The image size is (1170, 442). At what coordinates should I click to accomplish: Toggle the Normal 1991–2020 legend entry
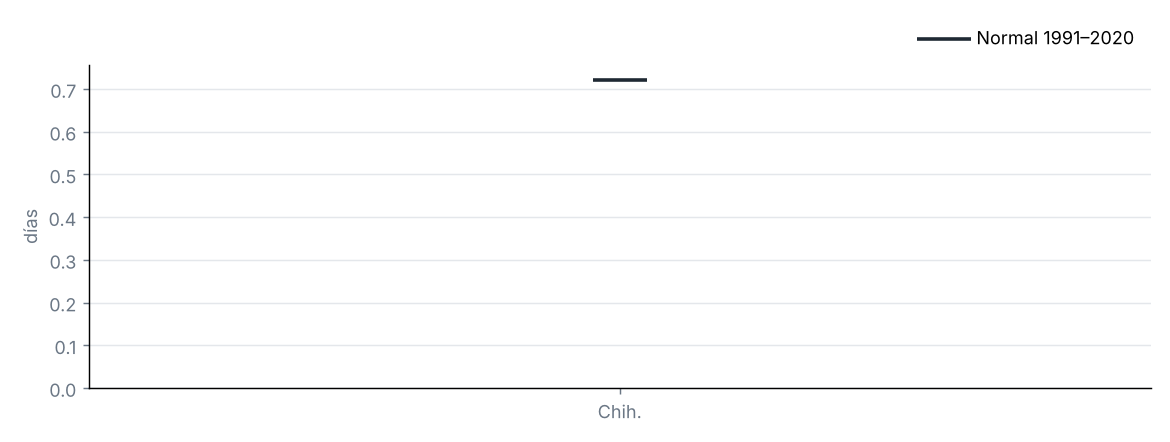[1025, 38]
